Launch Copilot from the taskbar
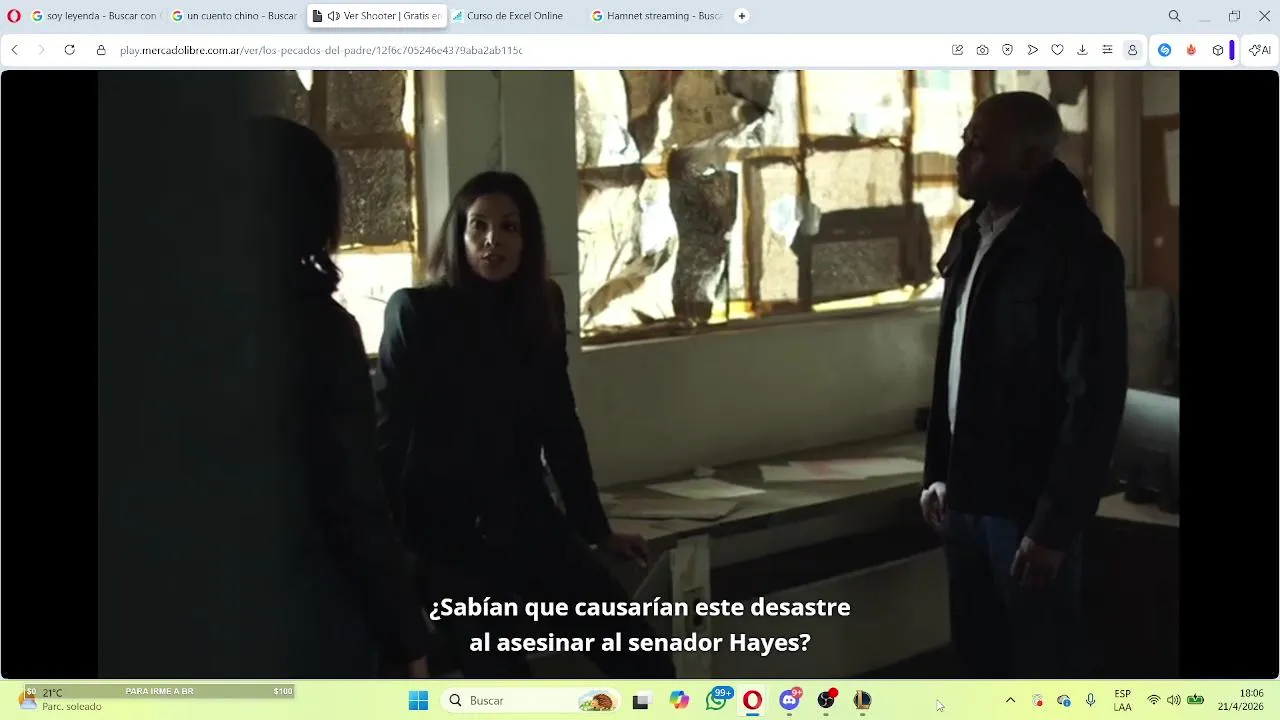Viewport: 1280px width, 720px height. coord(680,700)
